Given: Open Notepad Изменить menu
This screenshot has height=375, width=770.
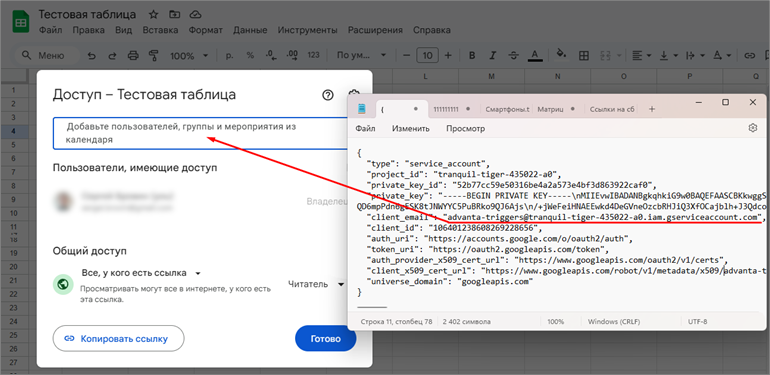Looking at the screenshot, I should (x=411, y=129).
